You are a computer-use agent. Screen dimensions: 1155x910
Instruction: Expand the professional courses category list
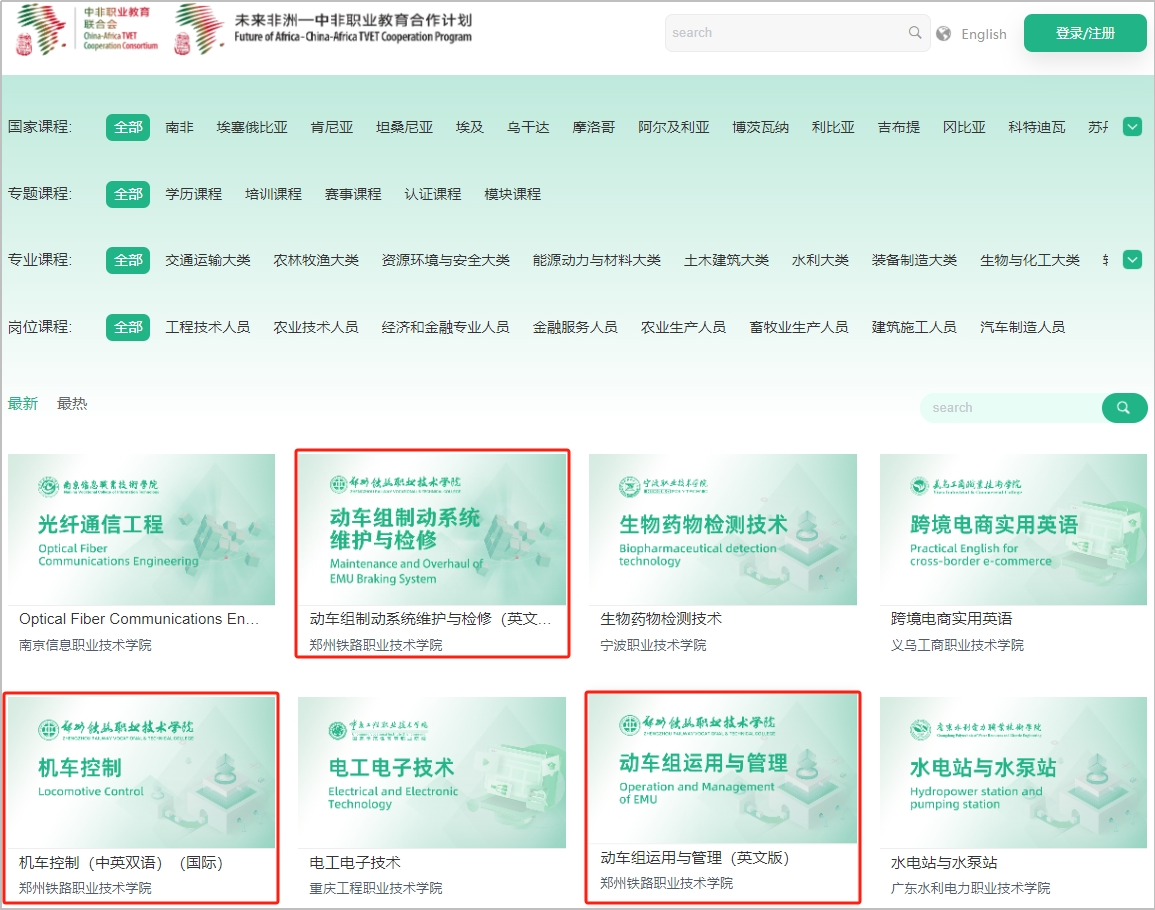[x=1132, y=260]
